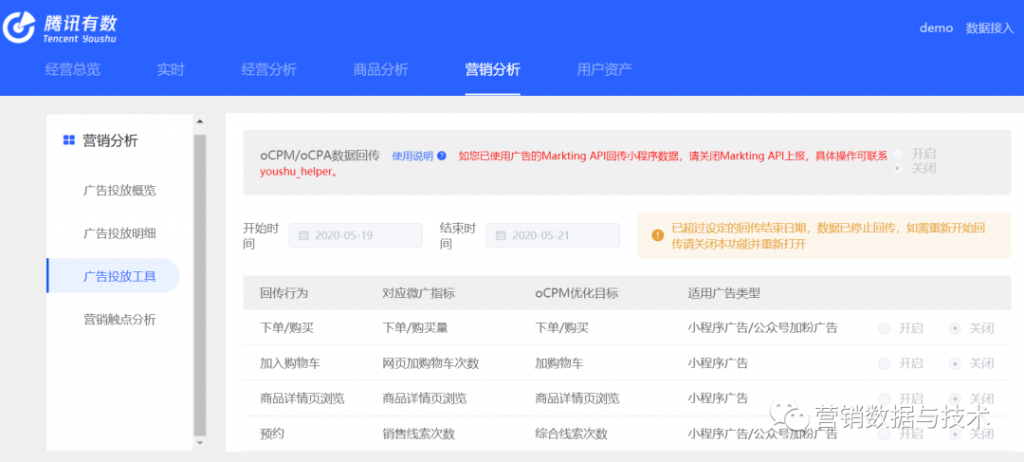The height and width of the screenshot is (462, 1024).
Task: Open 广告投放概览 in the sidebar
Action: pyautogui.click(x=119, y=190)
